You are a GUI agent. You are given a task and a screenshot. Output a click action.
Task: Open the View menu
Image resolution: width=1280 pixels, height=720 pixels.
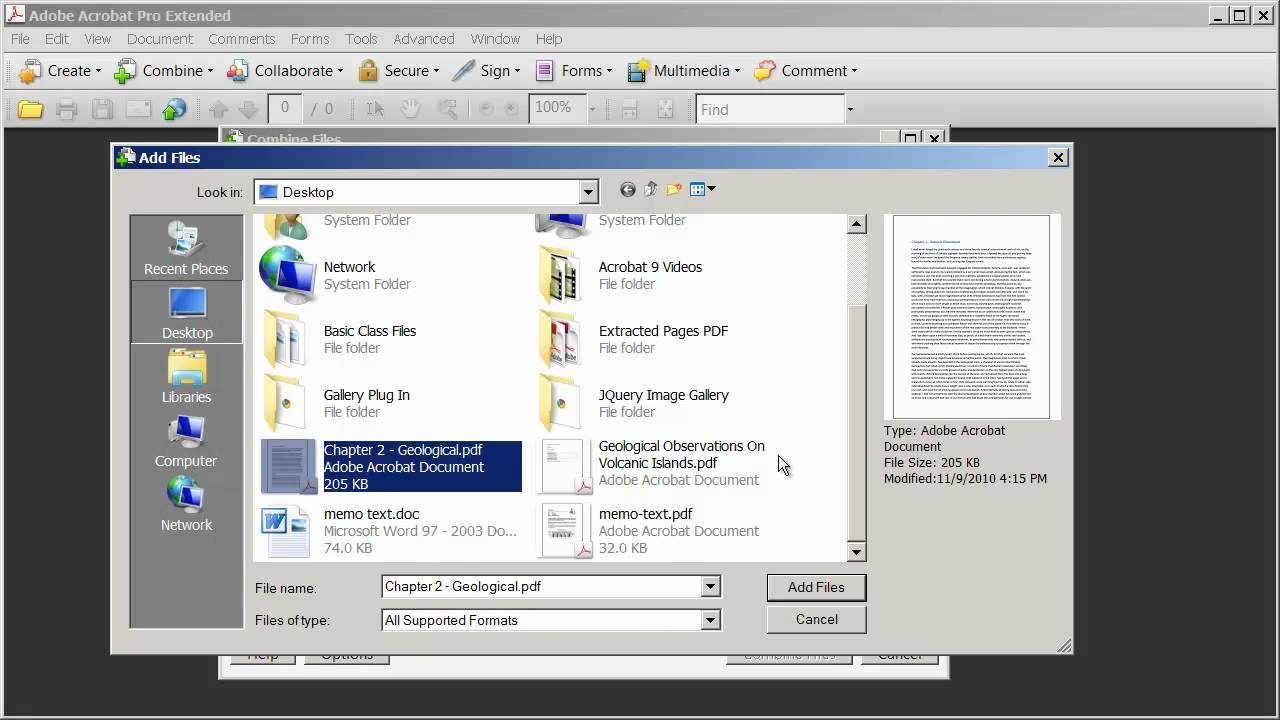click(x=97, y=39)
